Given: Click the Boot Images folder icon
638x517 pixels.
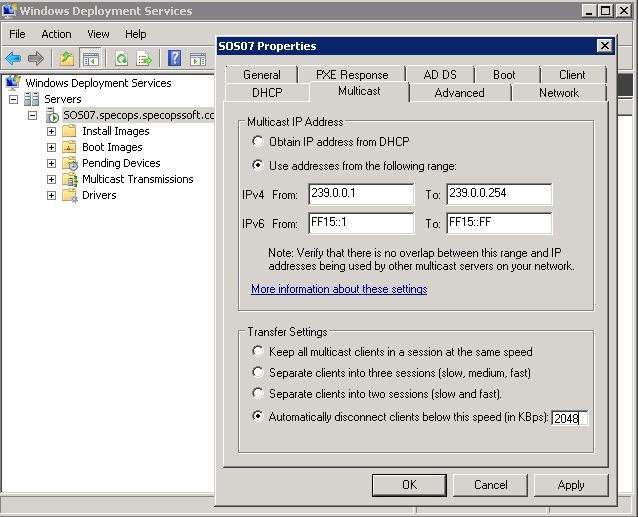Looking at the screenshot, I should click(69, 146).
